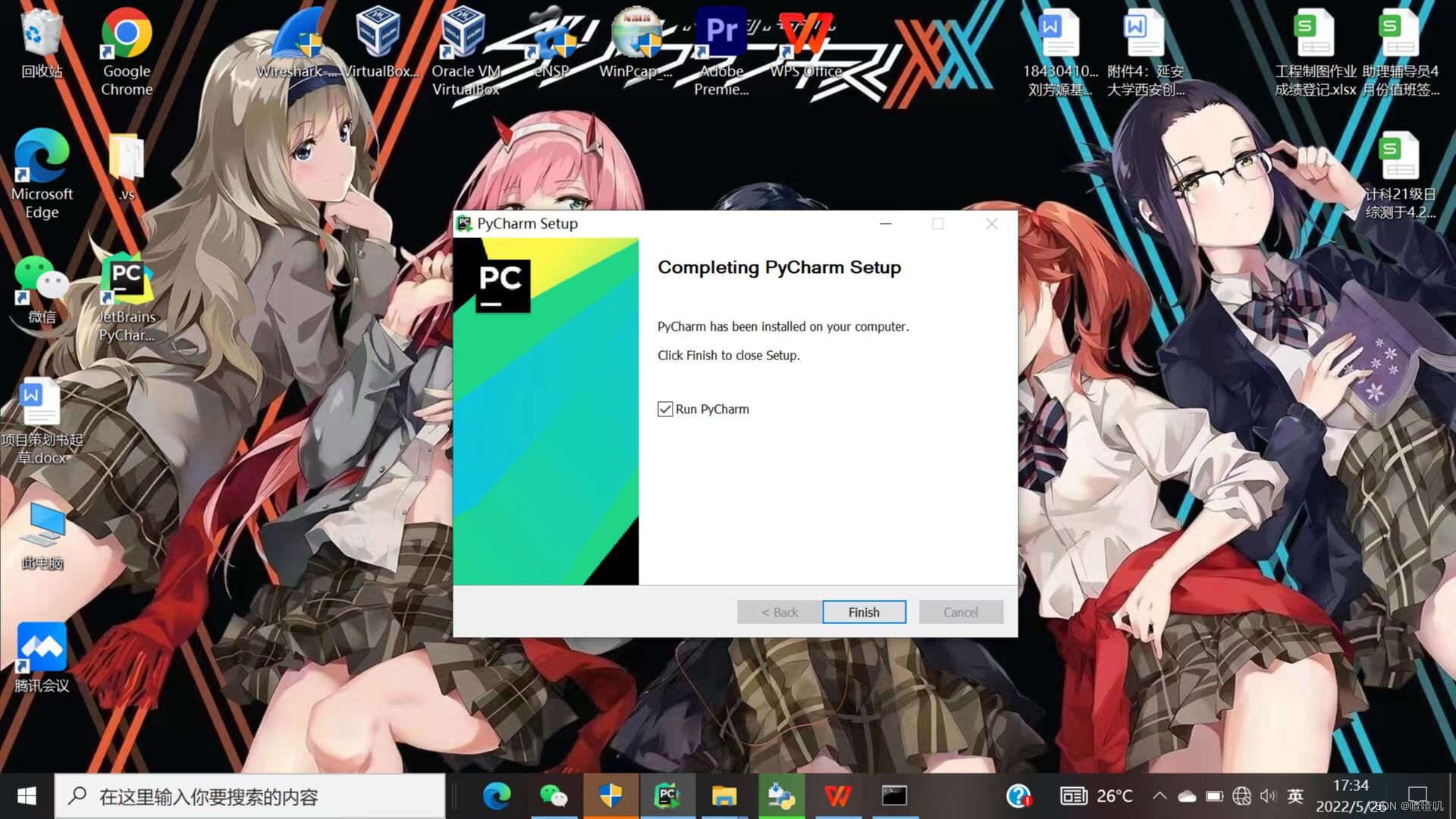Expand hidden system tray icons chevron
The width and height of the screenshot is (1456, 819).
(1159, 796)
